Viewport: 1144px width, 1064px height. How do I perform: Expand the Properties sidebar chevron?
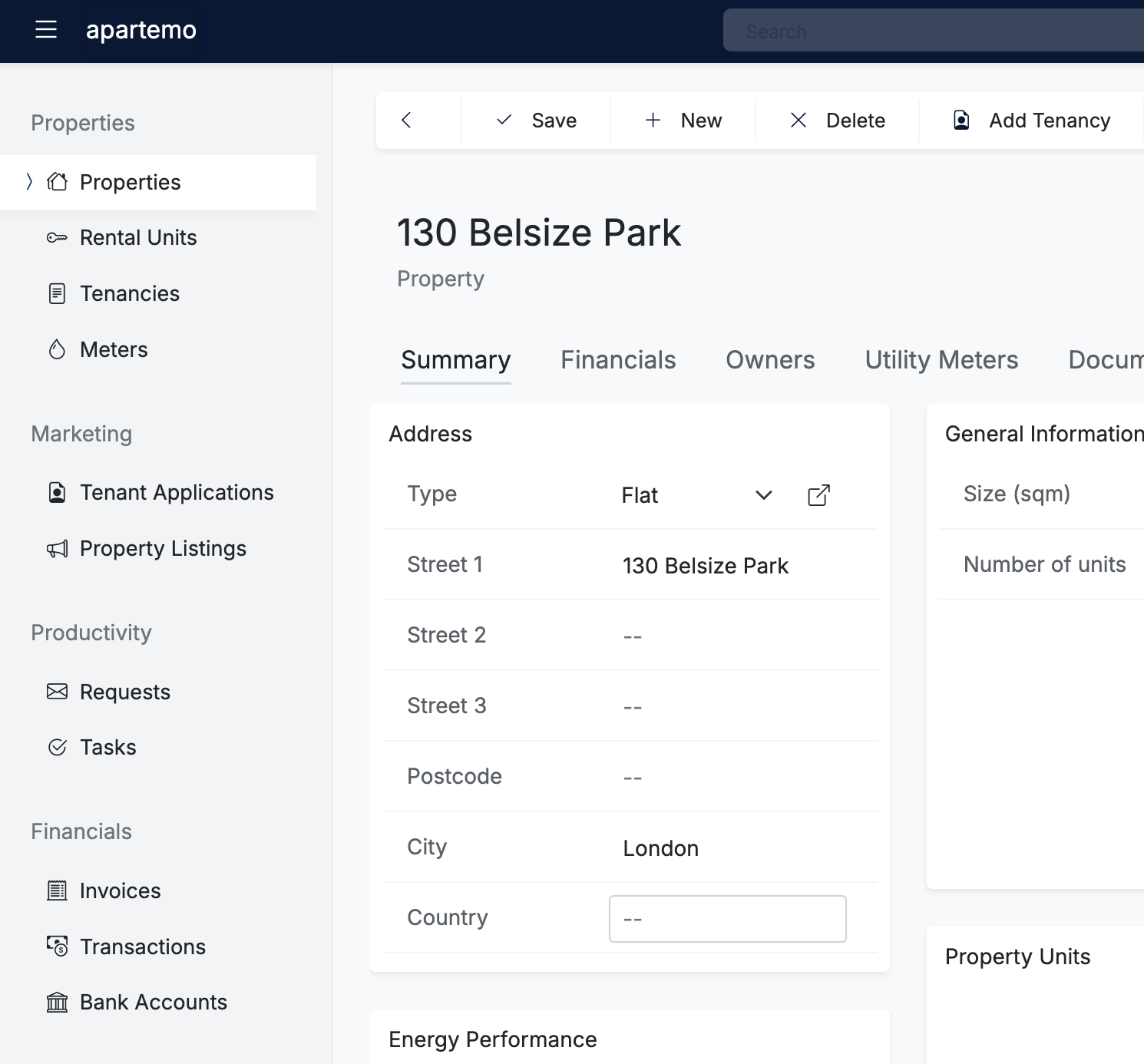point(29,182)
